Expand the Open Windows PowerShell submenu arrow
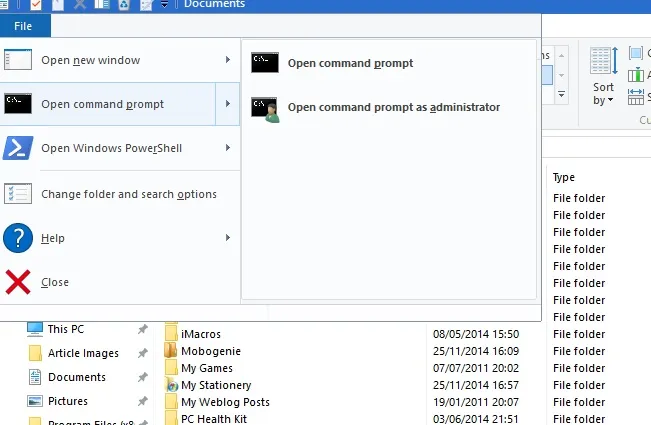651x425 pixels. click(228, 148)
